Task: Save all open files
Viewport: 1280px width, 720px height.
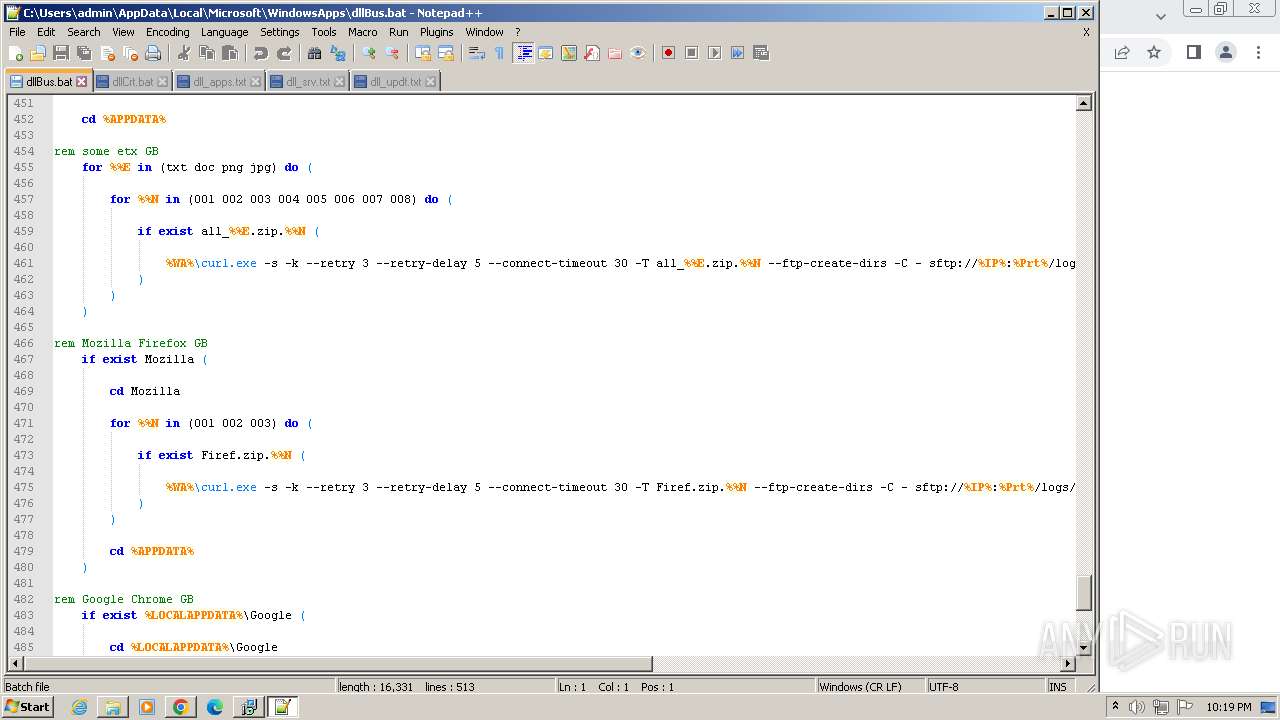Action: pos(84,53)
